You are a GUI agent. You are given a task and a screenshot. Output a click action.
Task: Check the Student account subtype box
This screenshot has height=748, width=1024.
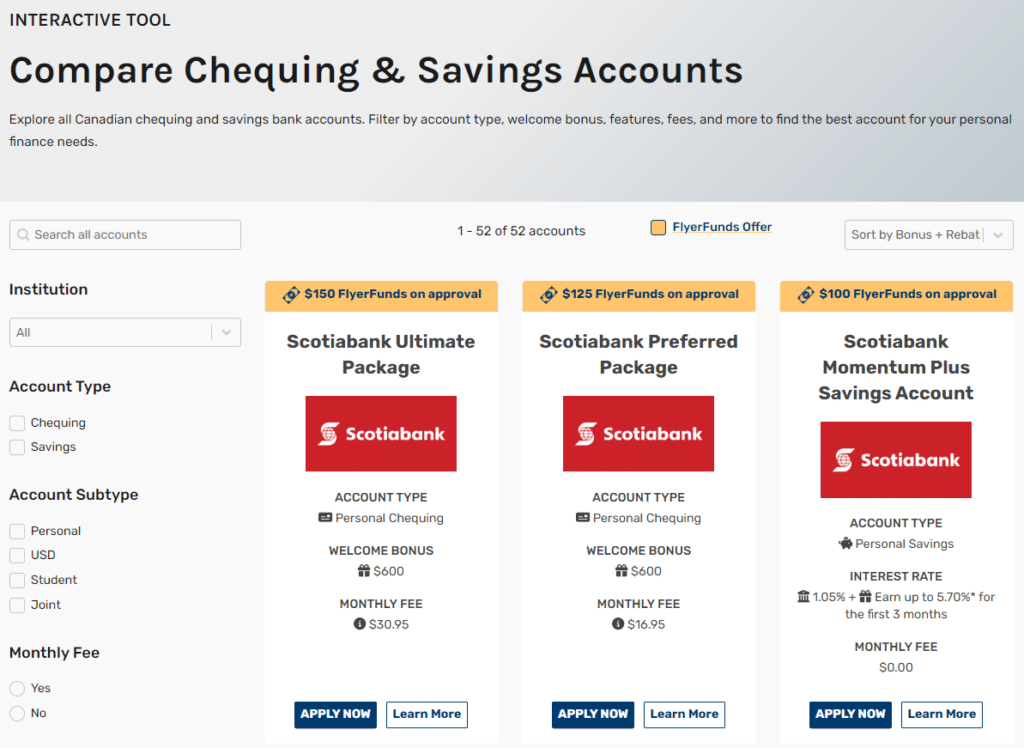[17, 580]
